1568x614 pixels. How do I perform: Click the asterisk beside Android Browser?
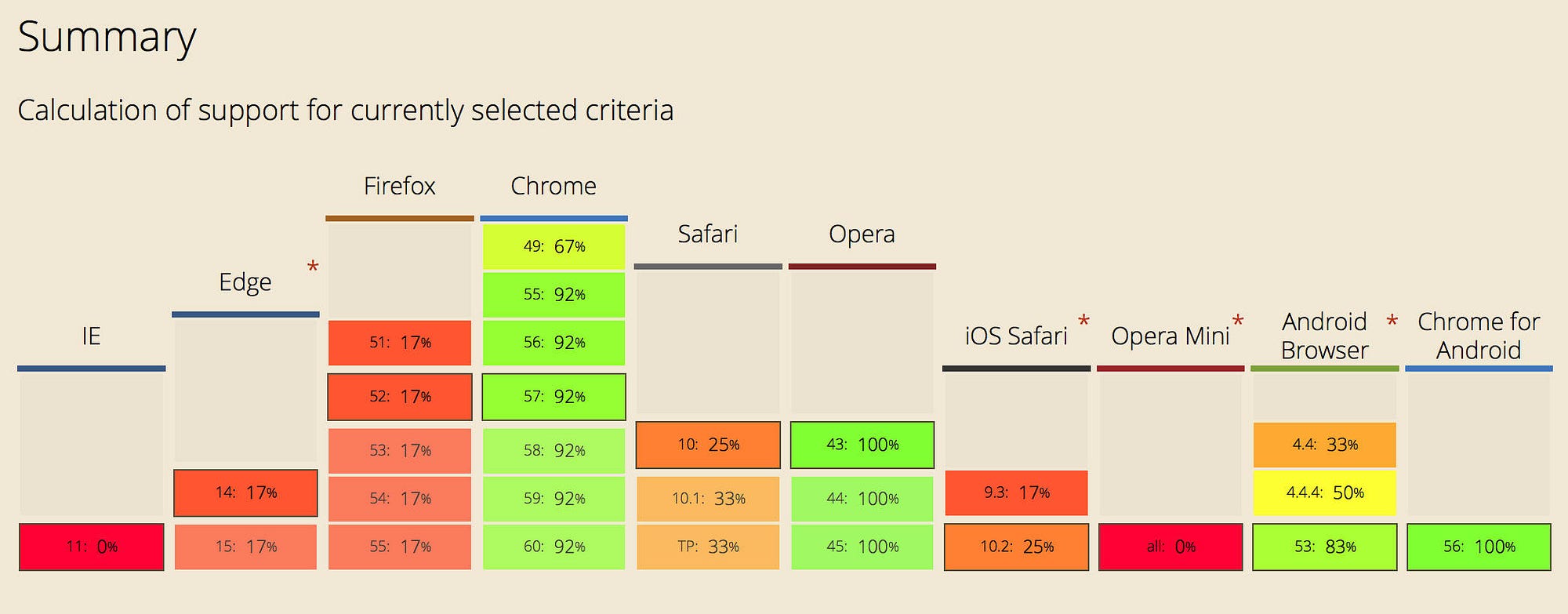coord(1392,322)
